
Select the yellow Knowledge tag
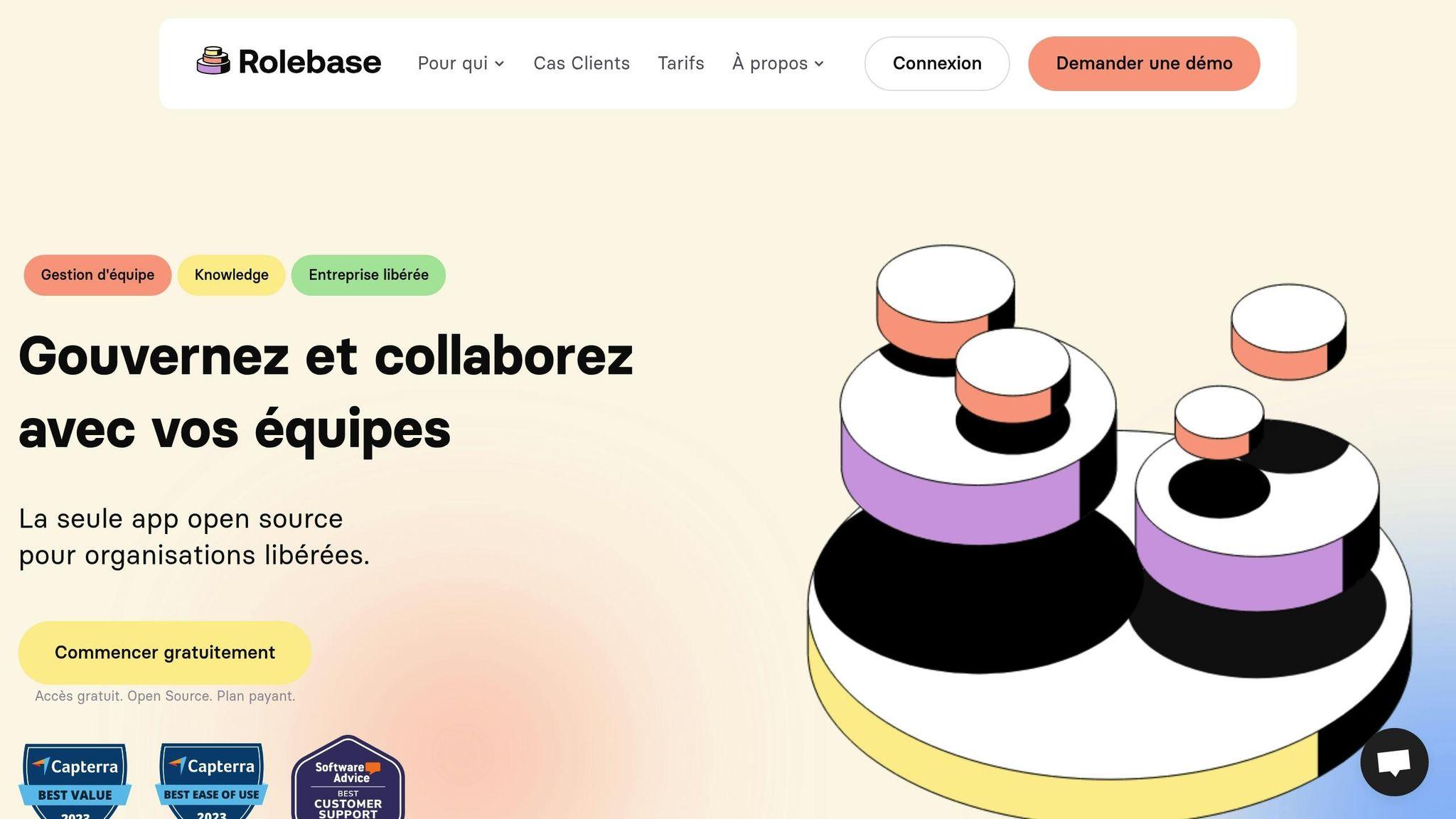pyautogui.click(x=232, y=275)
